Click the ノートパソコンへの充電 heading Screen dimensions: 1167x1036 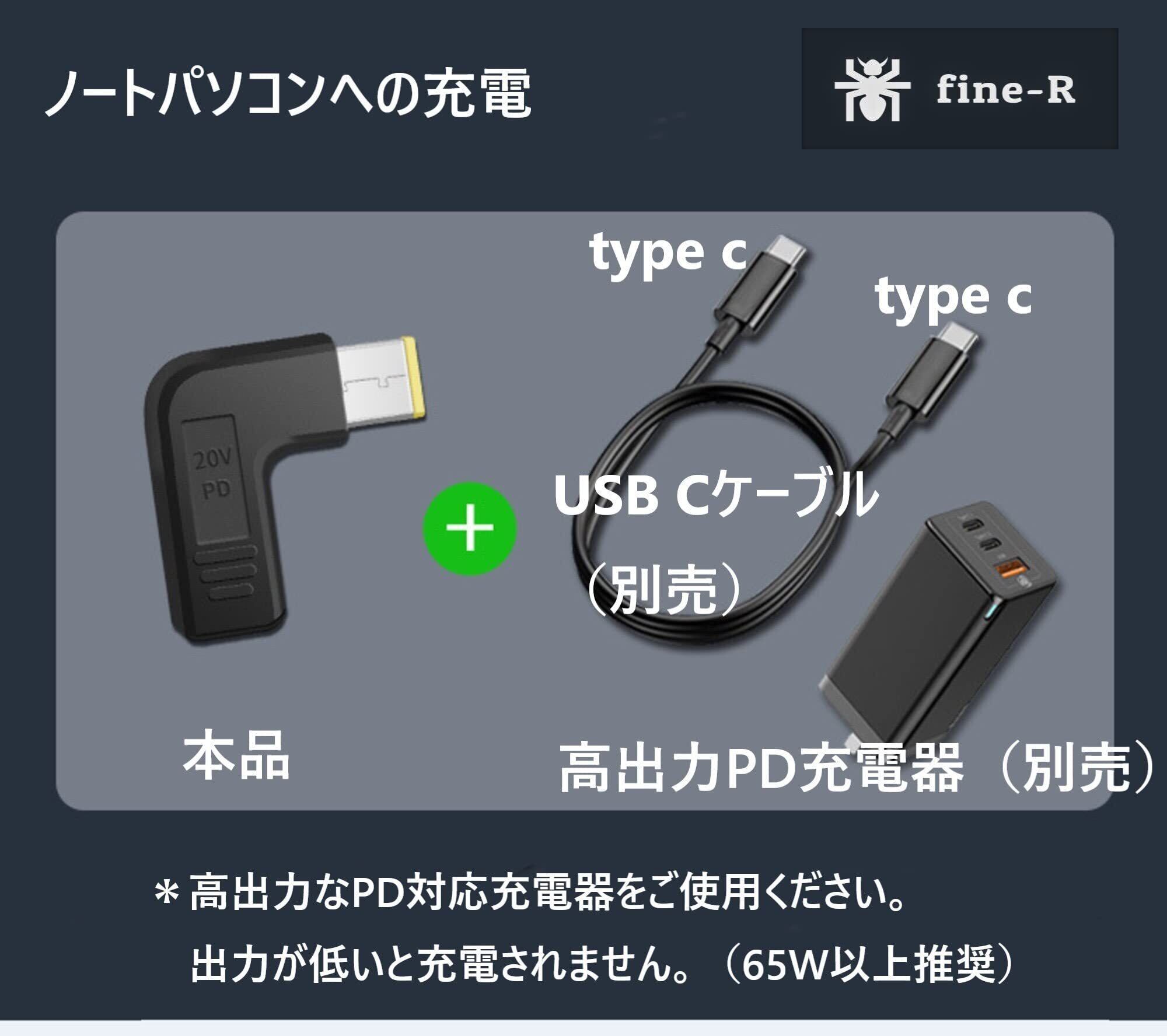pyautogui.click(x=288, y=93)
